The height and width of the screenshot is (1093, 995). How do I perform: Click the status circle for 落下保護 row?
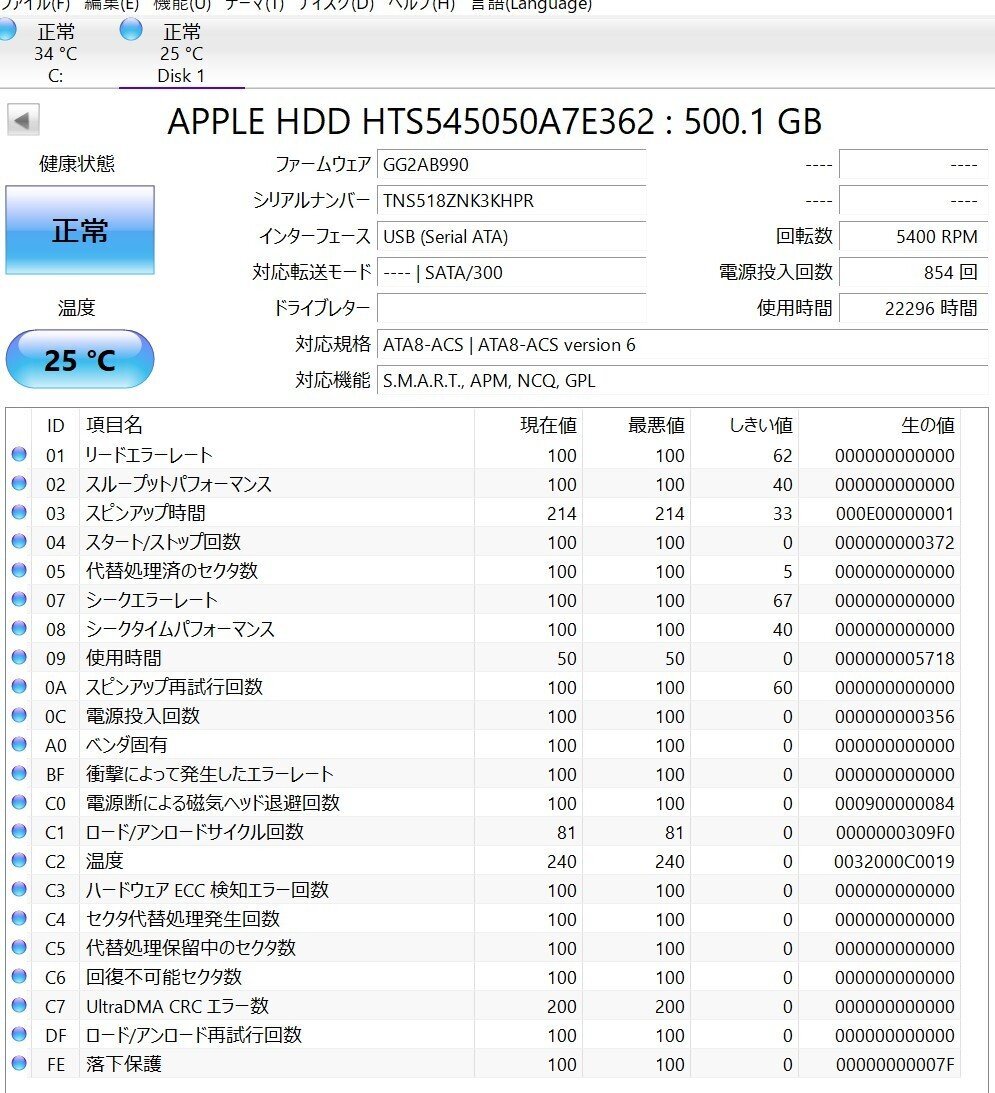pos(19,1063)
